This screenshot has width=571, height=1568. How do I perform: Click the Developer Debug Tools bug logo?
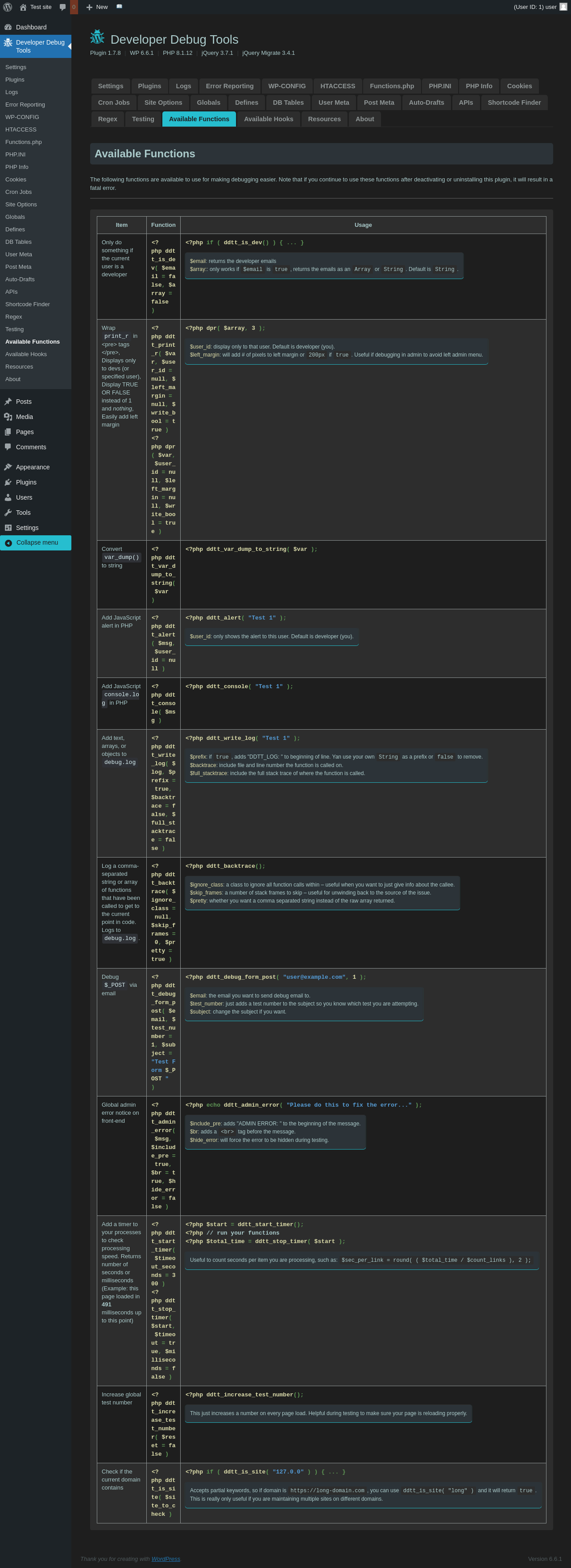(x=98, y=37)
